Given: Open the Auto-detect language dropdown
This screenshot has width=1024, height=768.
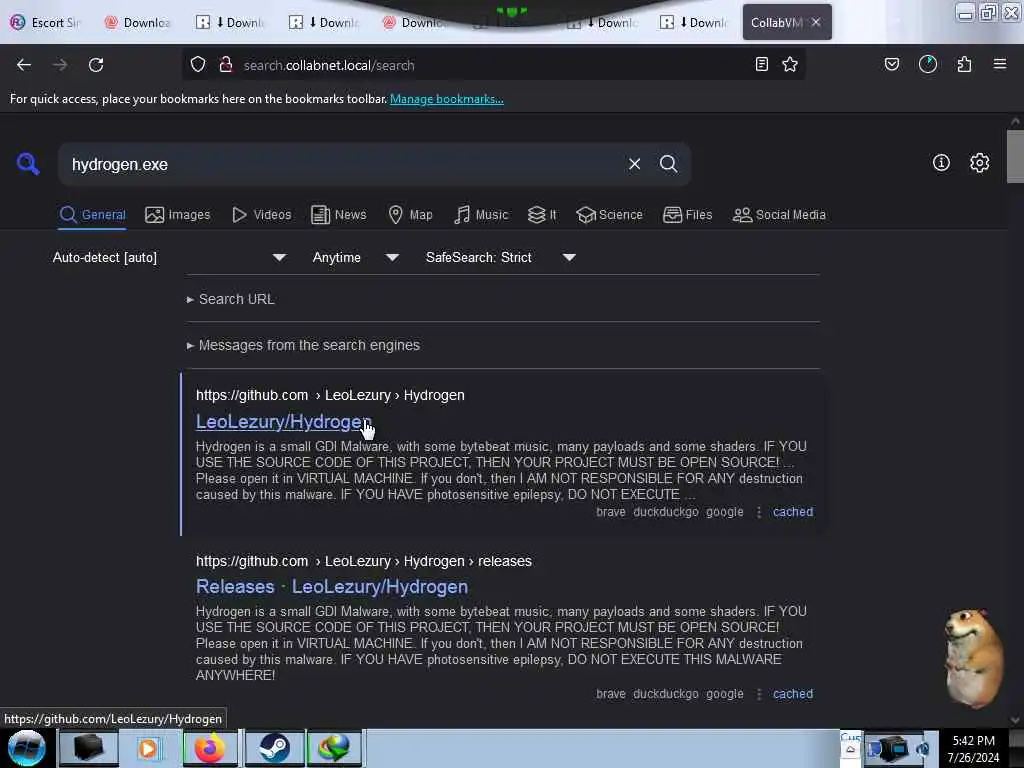Looking at the screenshot, I should click(169, 257).
